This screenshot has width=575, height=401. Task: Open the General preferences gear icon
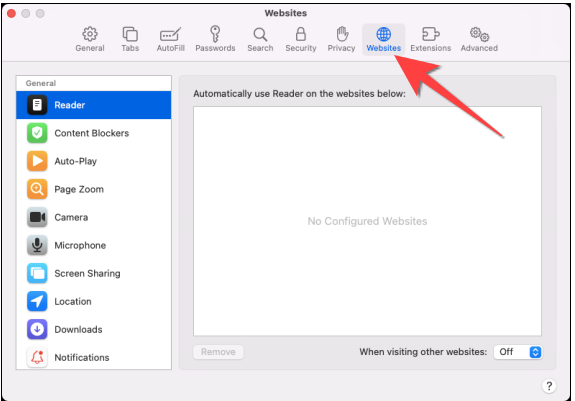pos(90,34)
